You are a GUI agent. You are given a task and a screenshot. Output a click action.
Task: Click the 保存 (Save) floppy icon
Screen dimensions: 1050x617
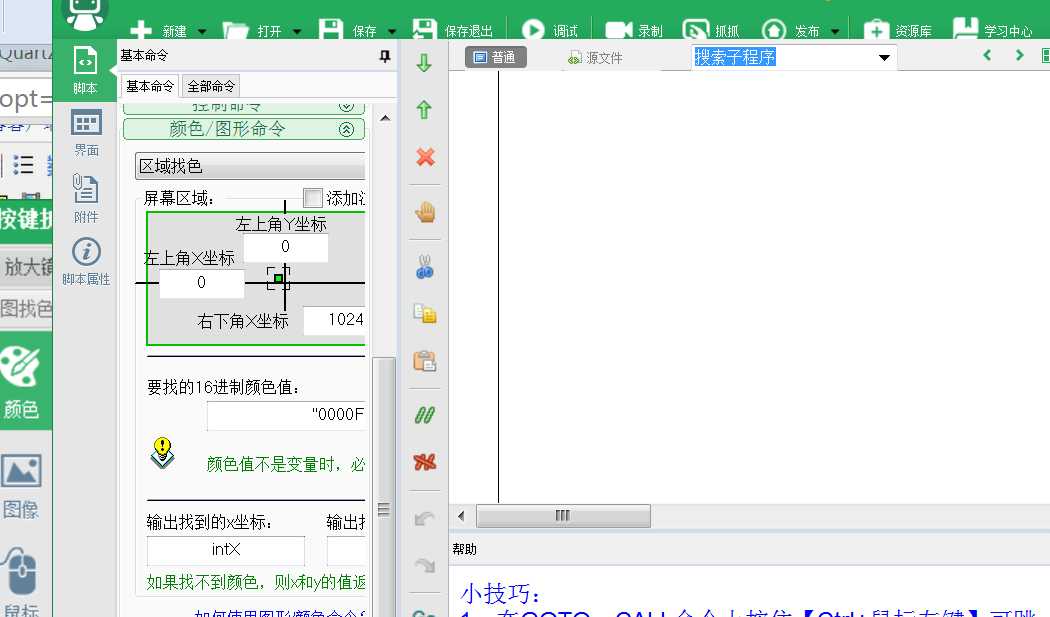330,30
